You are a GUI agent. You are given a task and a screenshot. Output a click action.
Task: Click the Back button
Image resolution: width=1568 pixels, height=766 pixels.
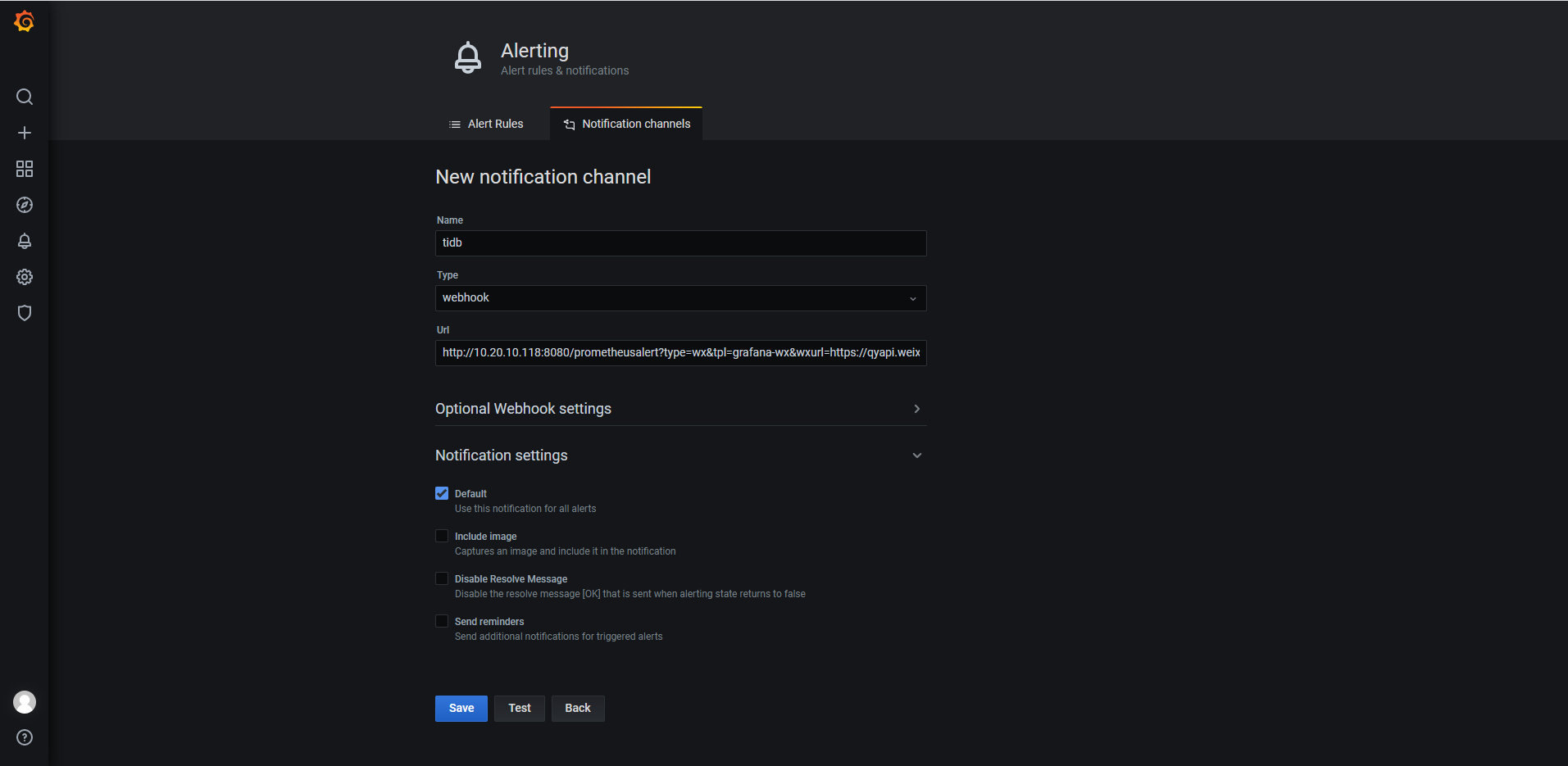[x=578, y=709]
